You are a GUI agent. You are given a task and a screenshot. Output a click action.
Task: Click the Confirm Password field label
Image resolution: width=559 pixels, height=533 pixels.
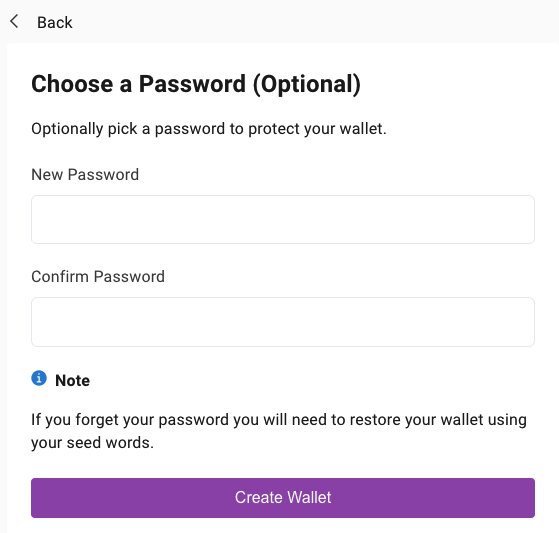98,277
